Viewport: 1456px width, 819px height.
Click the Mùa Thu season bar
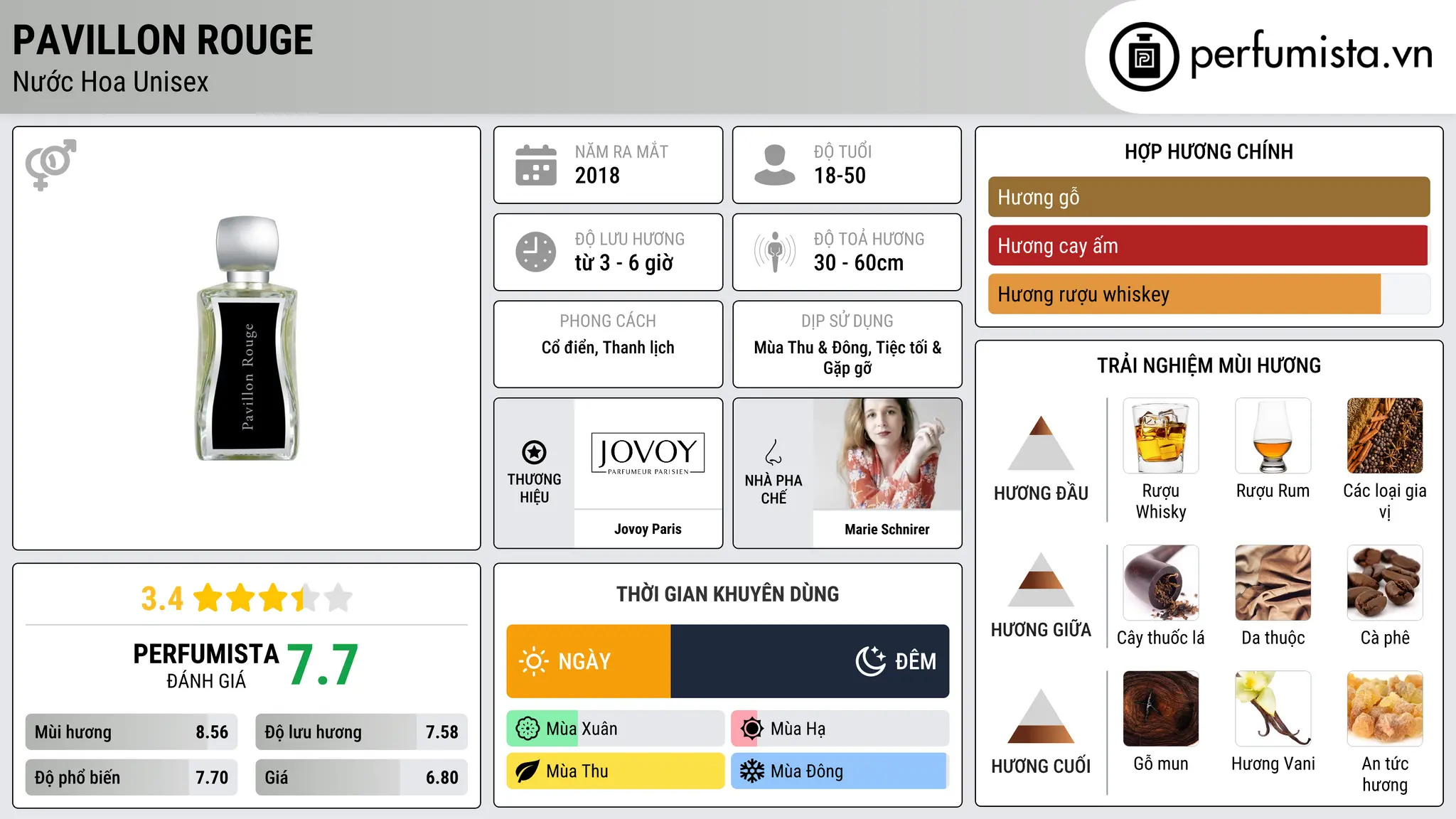[615, 771]
